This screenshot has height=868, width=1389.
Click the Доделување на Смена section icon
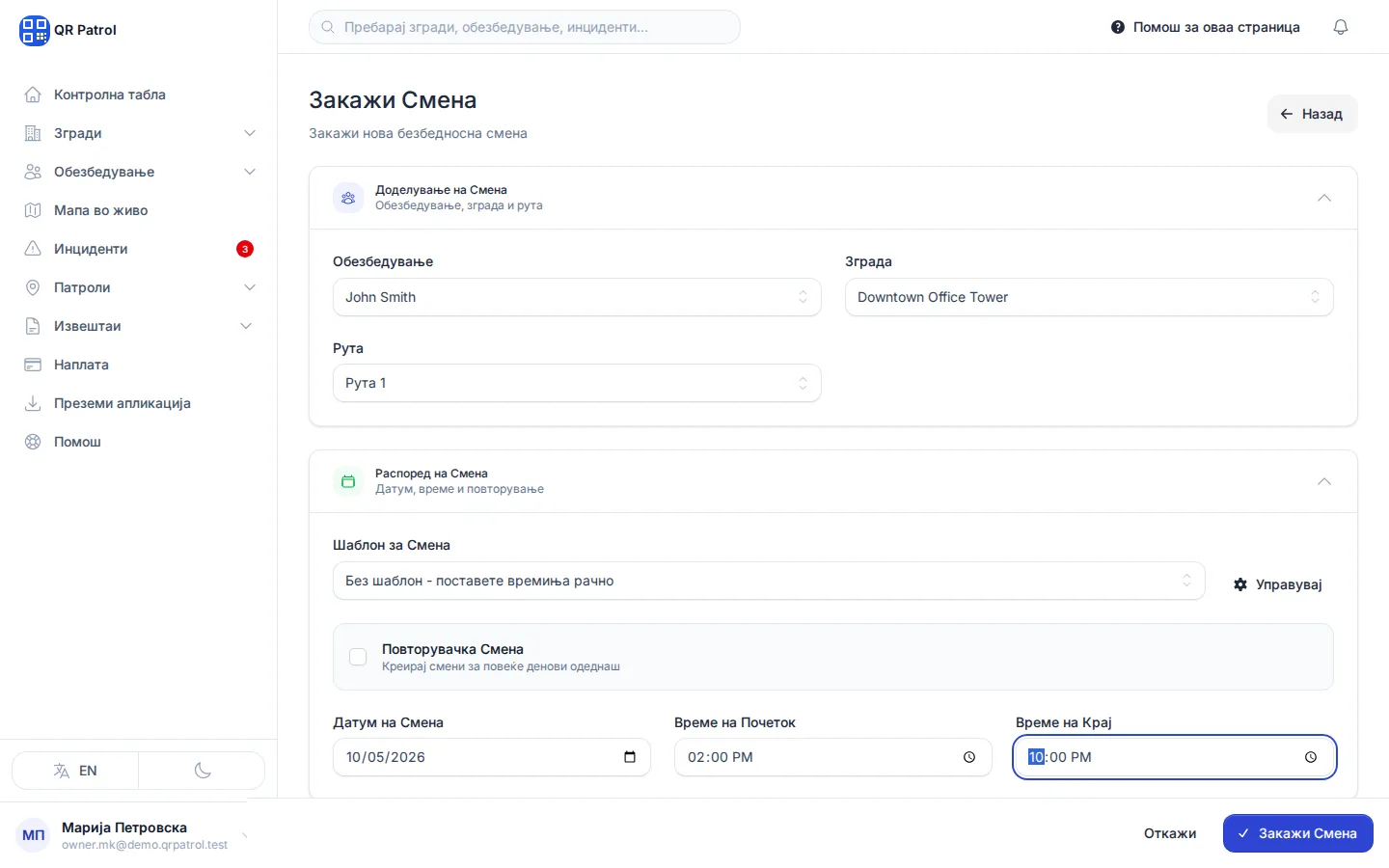[x=348, y=198]
